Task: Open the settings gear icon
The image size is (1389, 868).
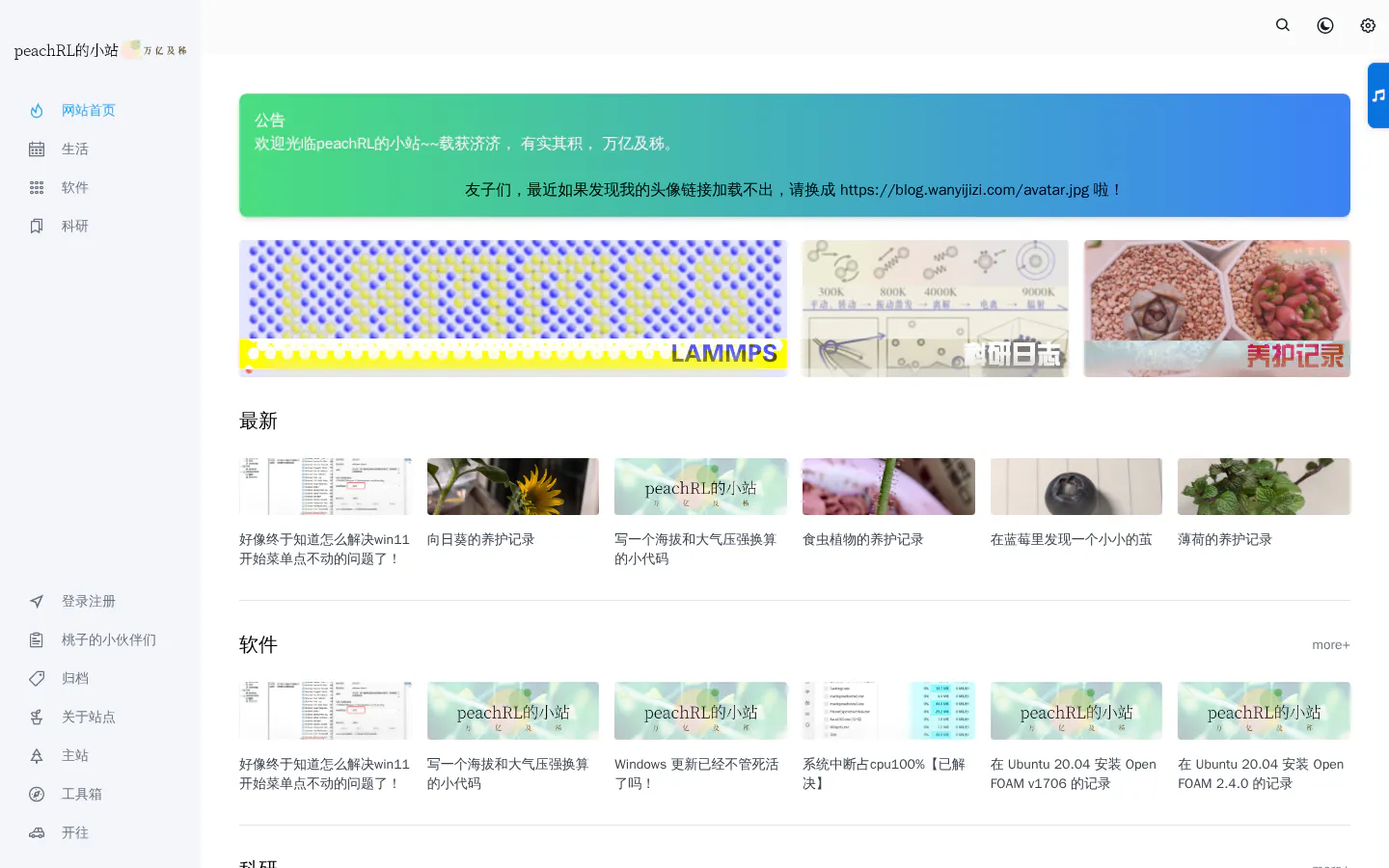Action: click(x=1368, y=25)
